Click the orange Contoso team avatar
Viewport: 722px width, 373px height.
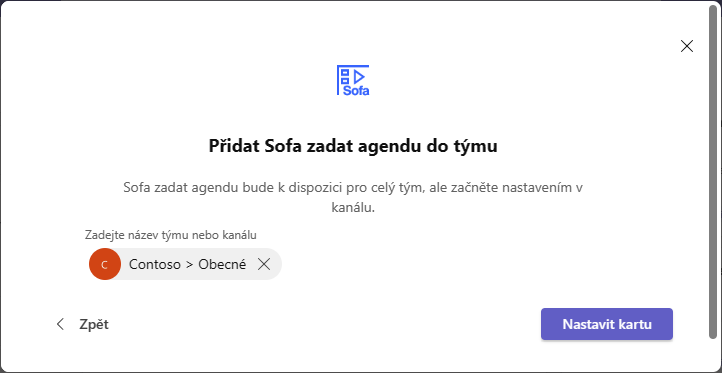105,264
